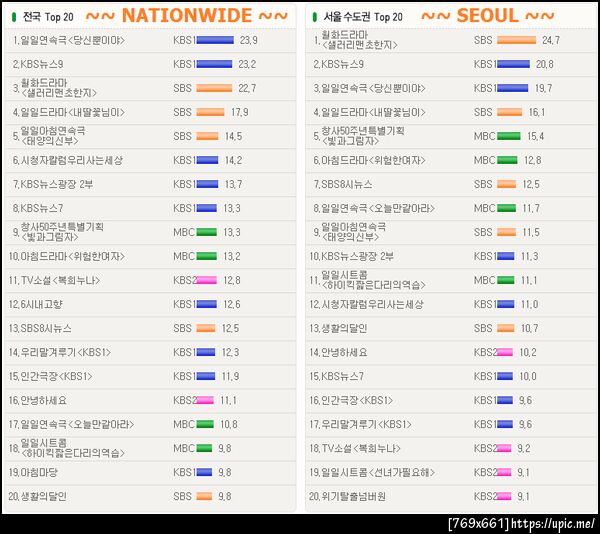Click nationwide rating value 14.5
Image resolution: width=600 pixels, height=534 pixels.
233,136
